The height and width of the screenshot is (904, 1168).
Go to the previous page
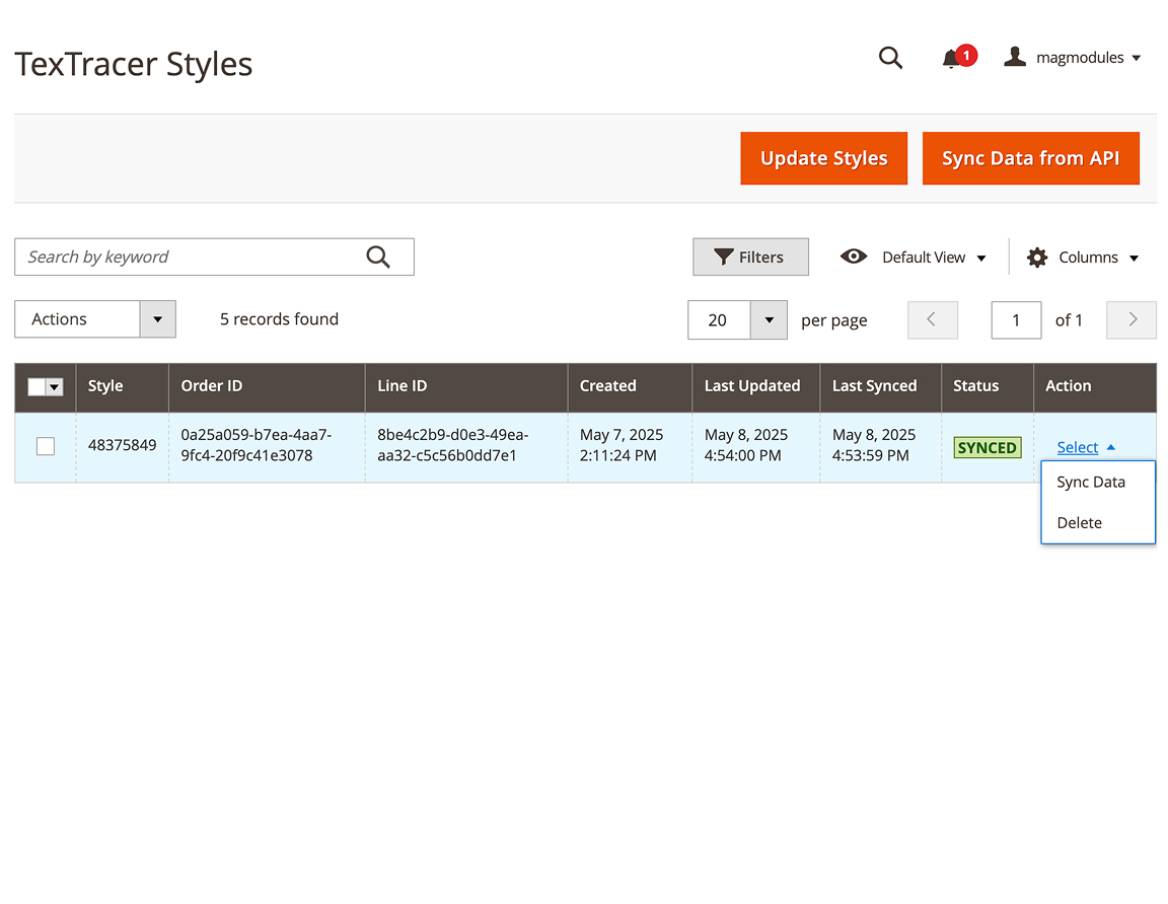(x=932, y=320)
